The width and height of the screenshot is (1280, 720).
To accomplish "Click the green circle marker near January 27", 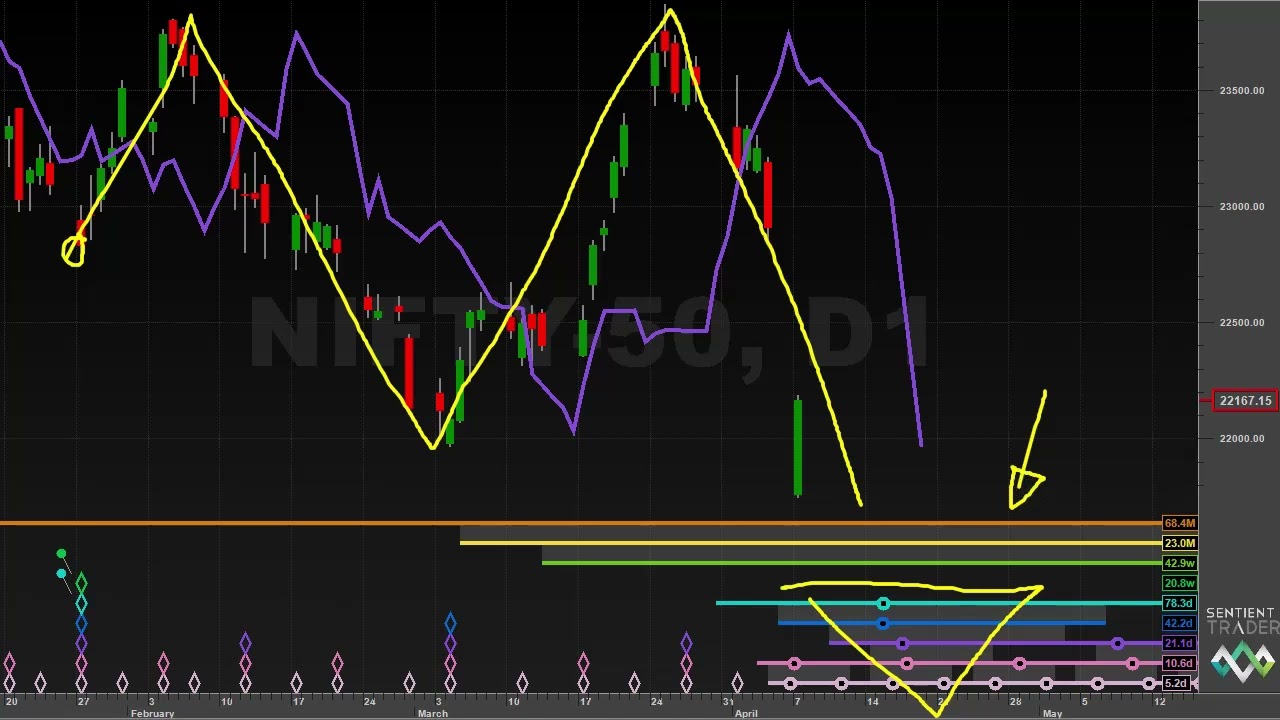I will point(61,554).
